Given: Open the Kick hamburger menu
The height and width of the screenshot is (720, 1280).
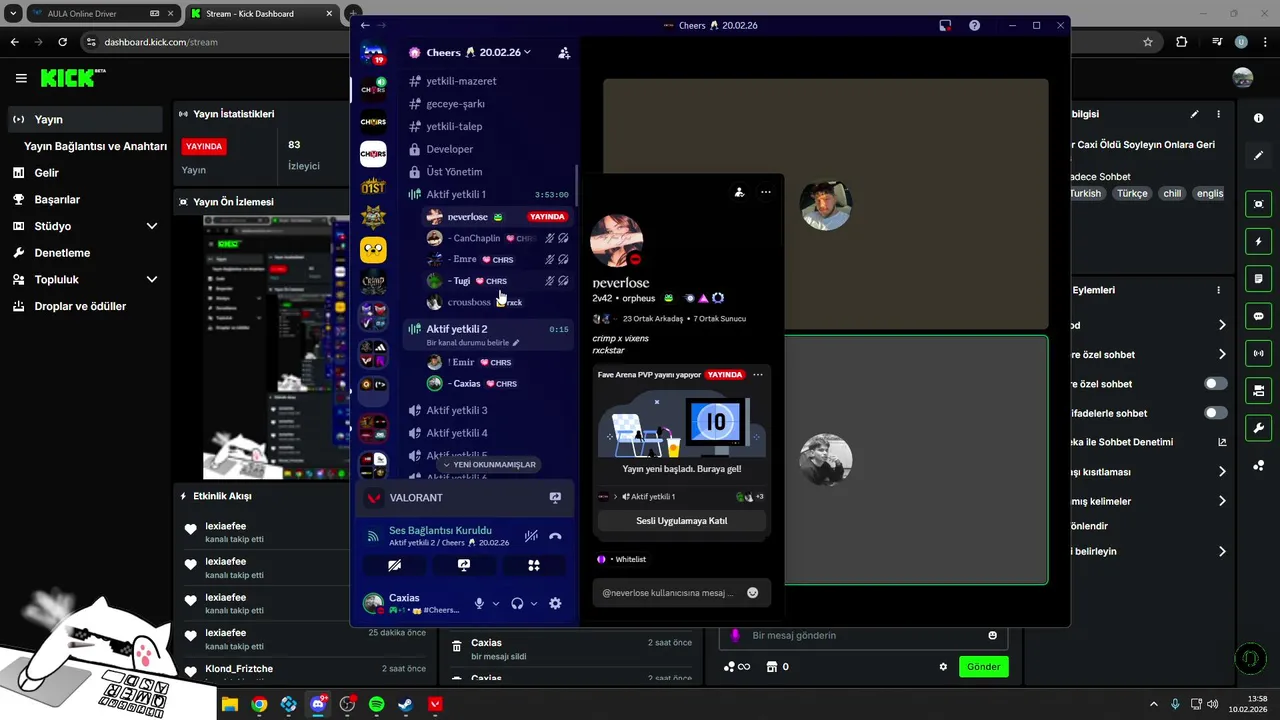Looking at the screenshot, I should 21,78.
